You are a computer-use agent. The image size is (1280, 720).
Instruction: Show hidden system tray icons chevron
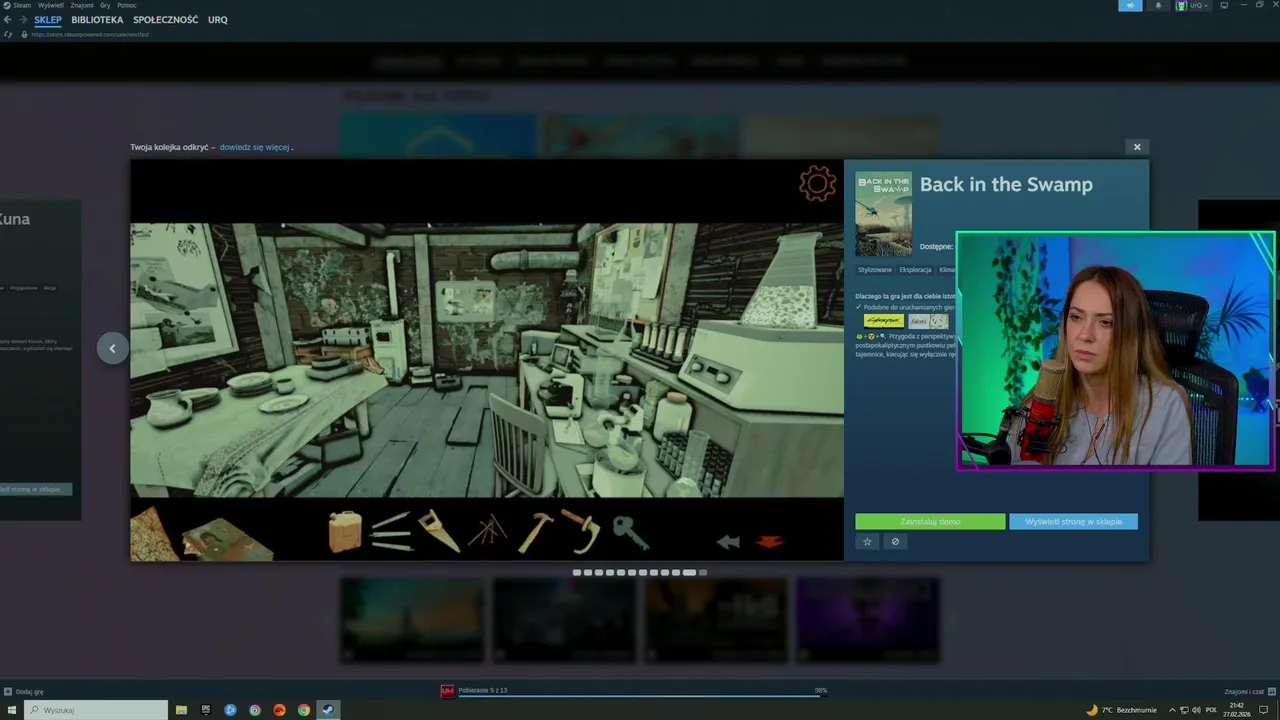point(1172,710)
